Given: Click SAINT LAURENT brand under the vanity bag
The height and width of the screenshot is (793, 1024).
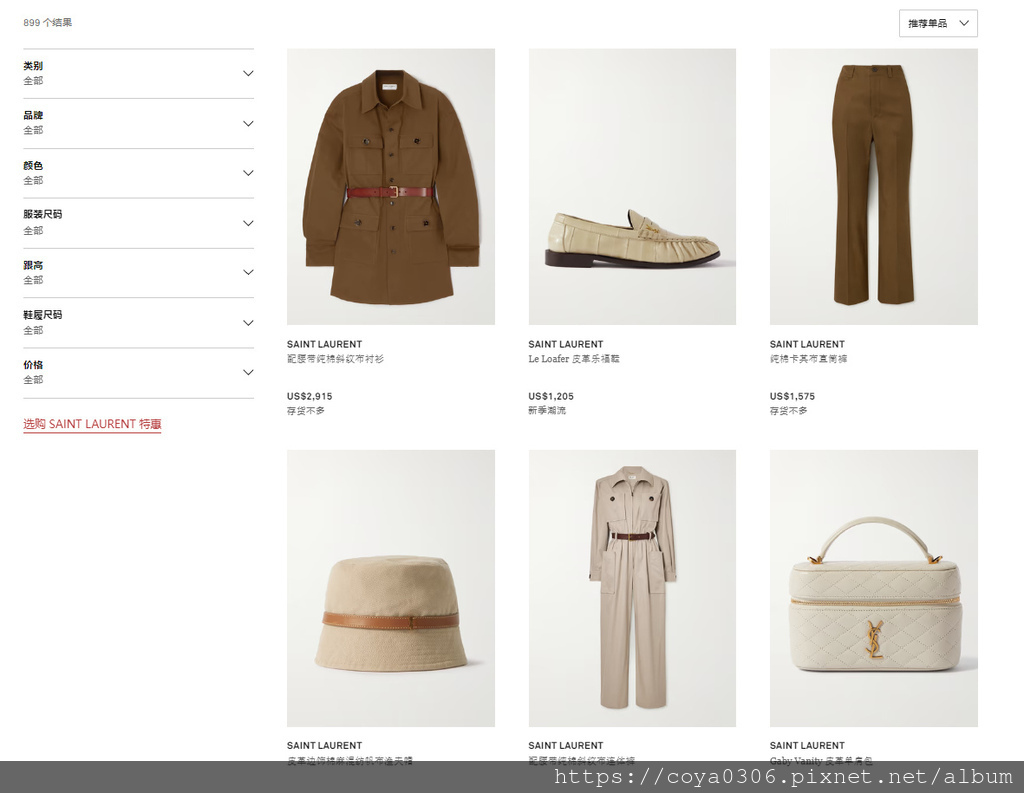Looking at the screenshot, I should point(807,745).
